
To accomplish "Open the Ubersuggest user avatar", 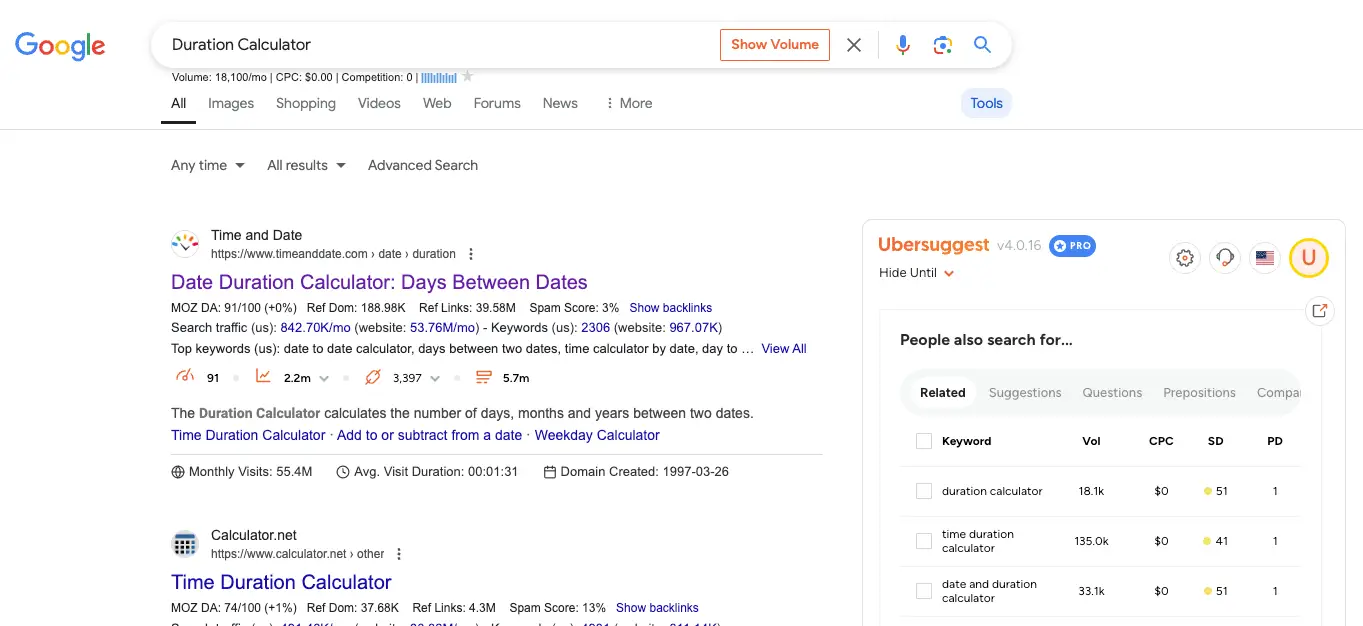I will coord(1308,258).
